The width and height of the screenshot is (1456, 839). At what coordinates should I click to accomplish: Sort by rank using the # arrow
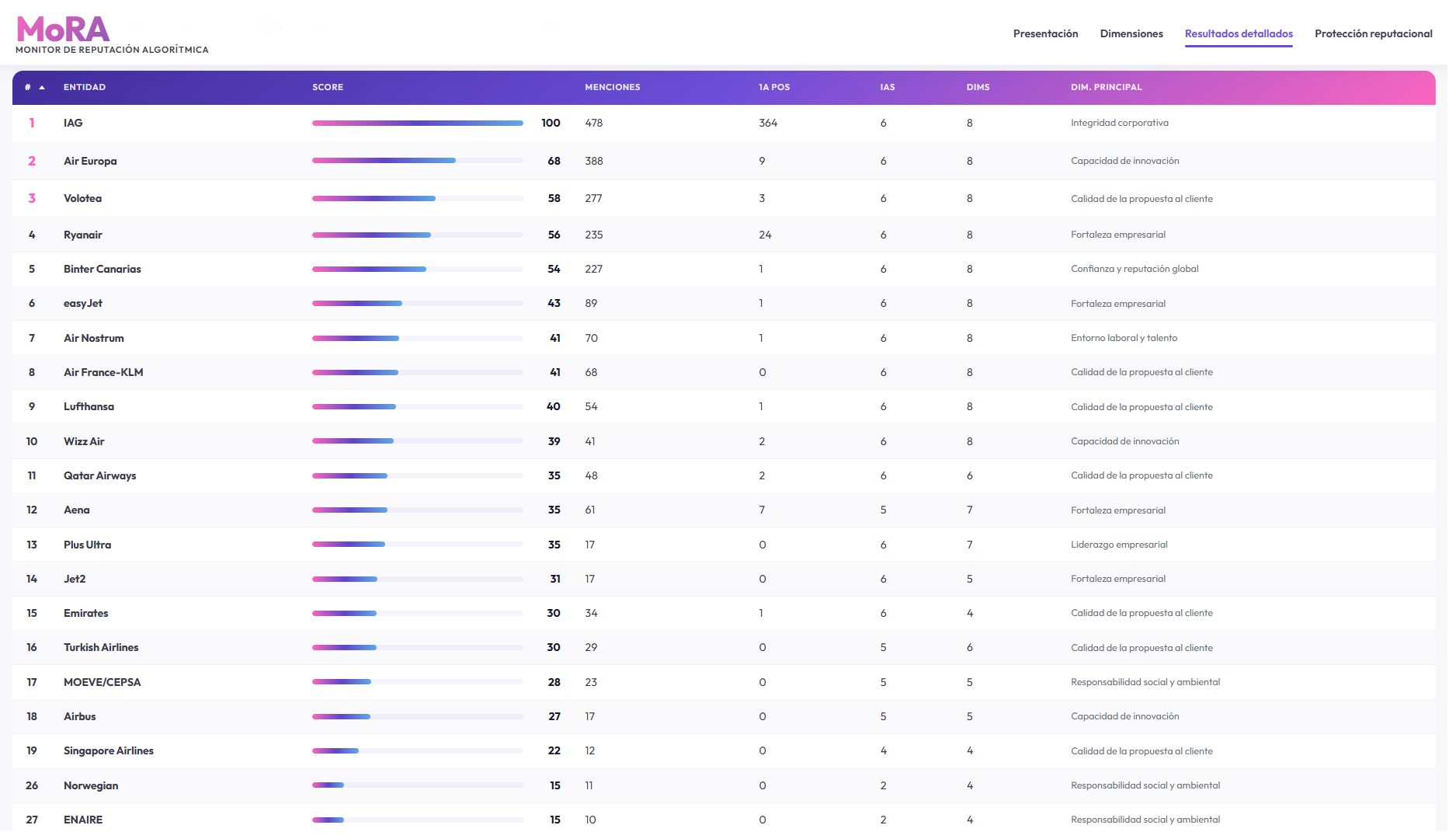pyautogui.click(x=42, y=88)
